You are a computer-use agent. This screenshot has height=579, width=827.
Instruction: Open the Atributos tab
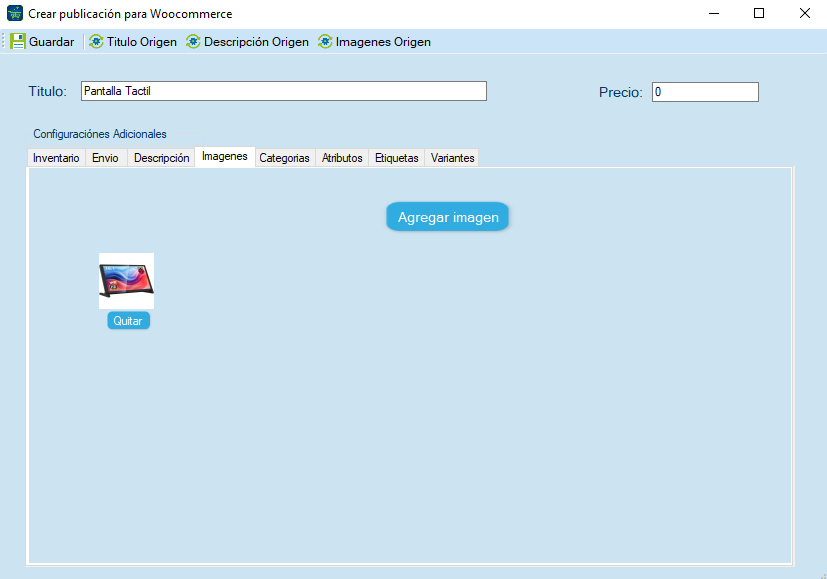342,158
